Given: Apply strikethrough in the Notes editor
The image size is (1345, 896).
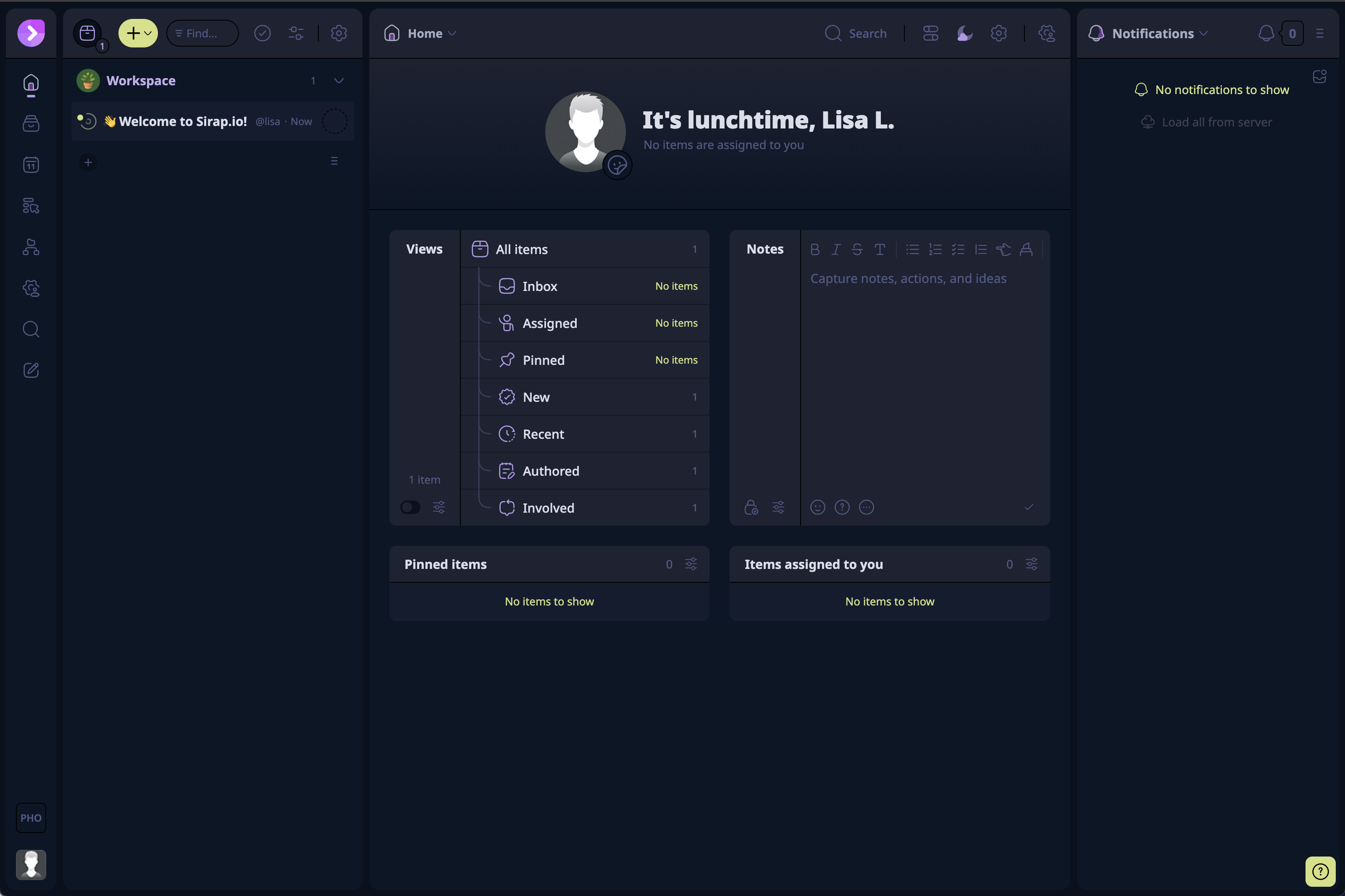Looking at the screenshot, I should 857,249.
